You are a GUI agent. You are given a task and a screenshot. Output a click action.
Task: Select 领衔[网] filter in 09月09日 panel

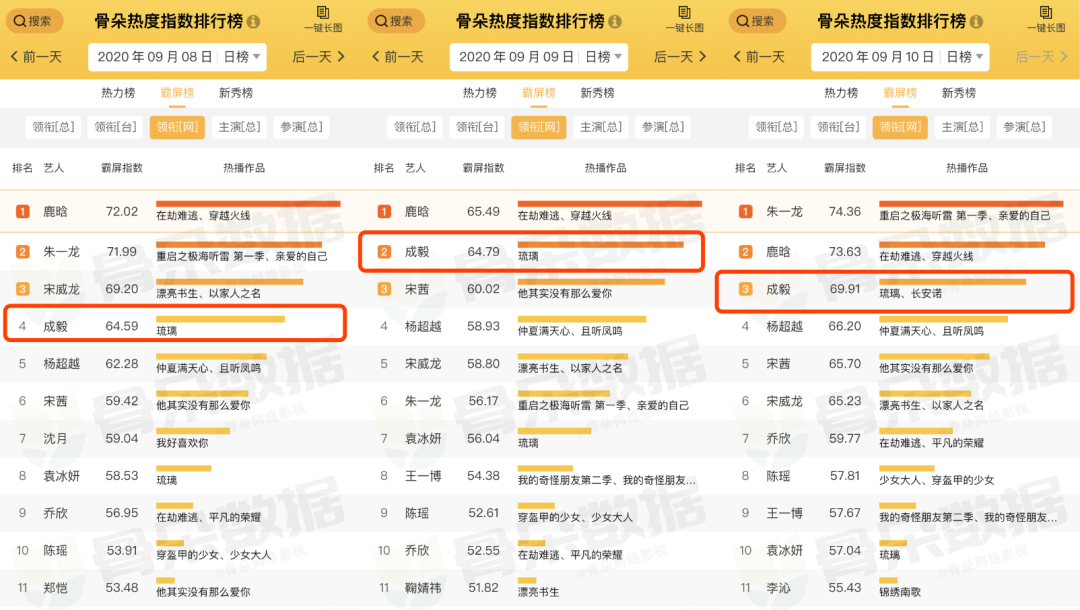(539, 127)
